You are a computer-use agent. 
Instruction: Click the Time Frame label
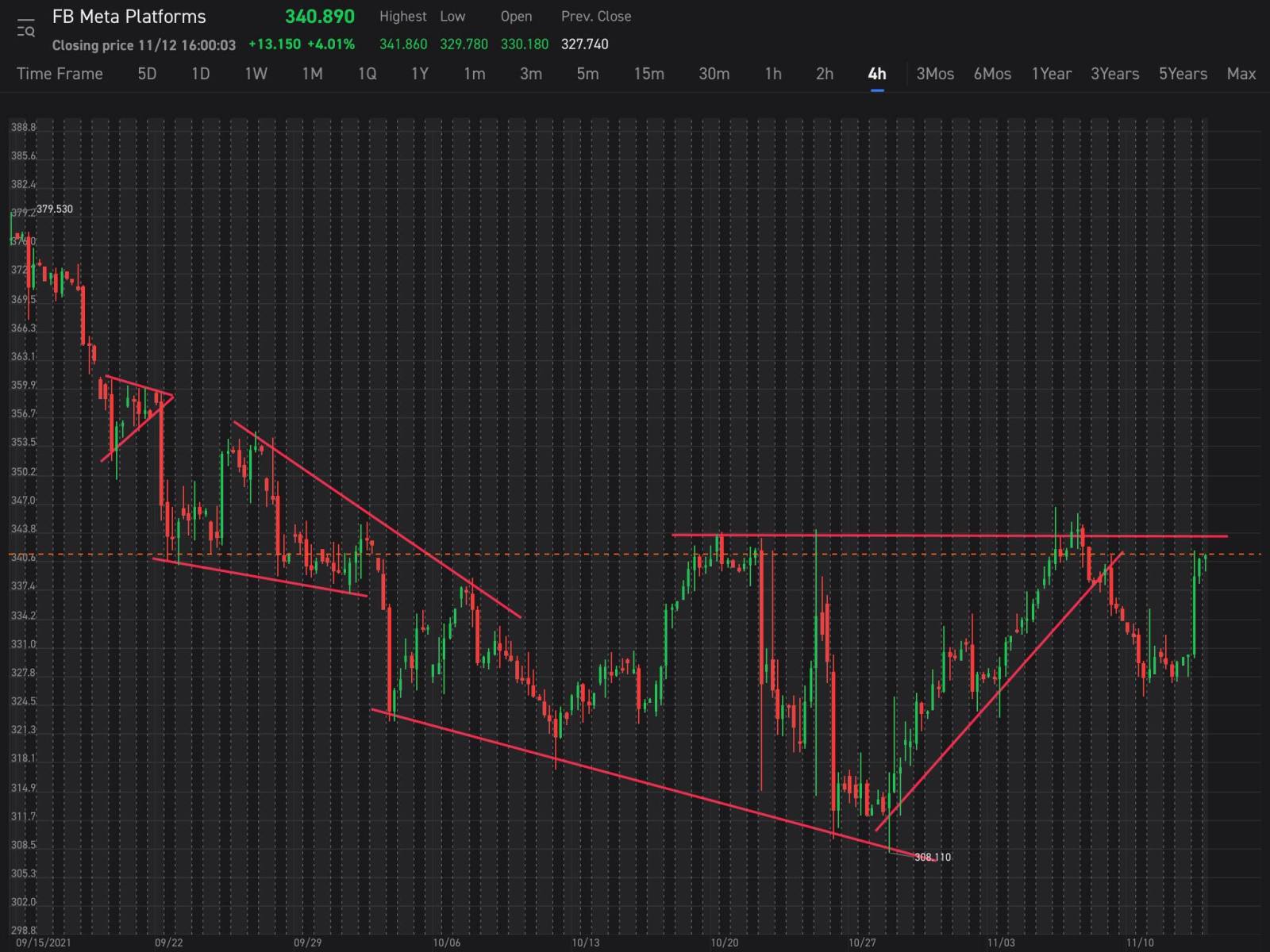pyautogui.click(x=60, y=74)
